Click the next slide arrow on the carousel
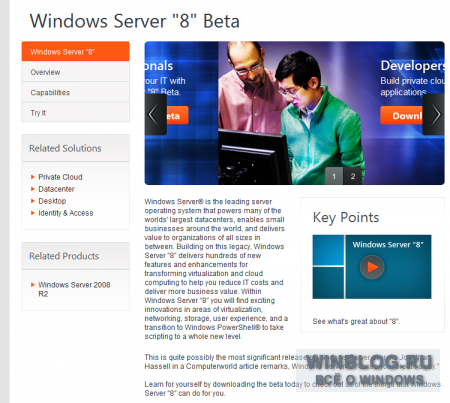450x403 pixels. (x=433, y=115)
